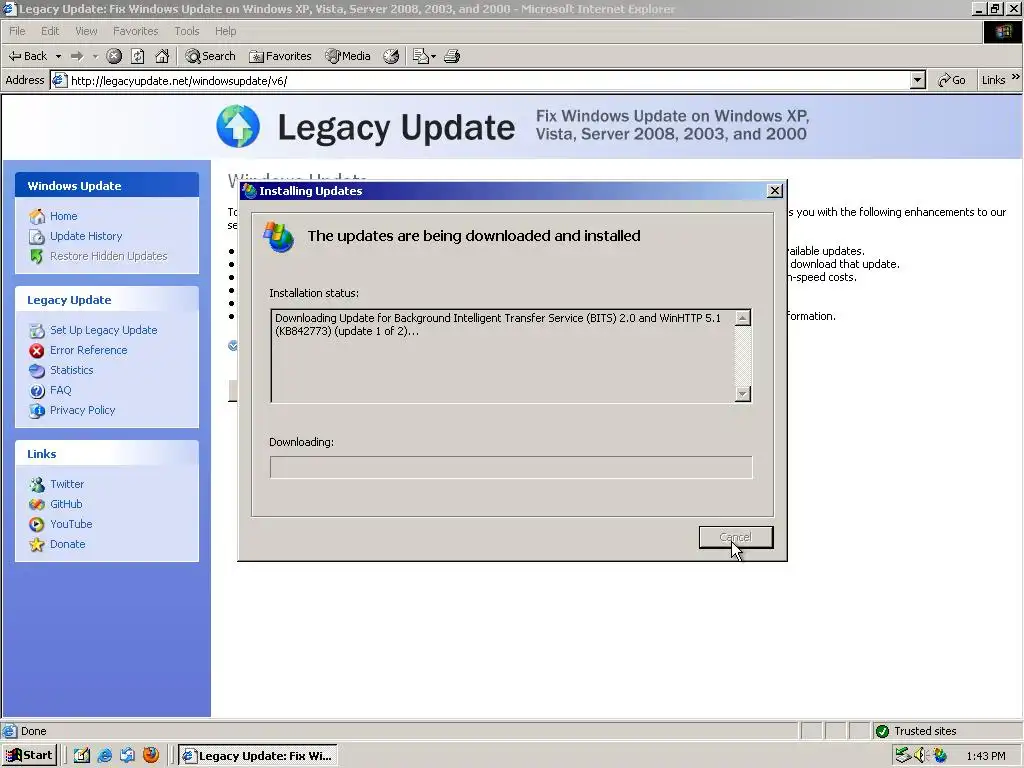Open the Home sidebar link
1024x768 pixels.
click(63, 216)
